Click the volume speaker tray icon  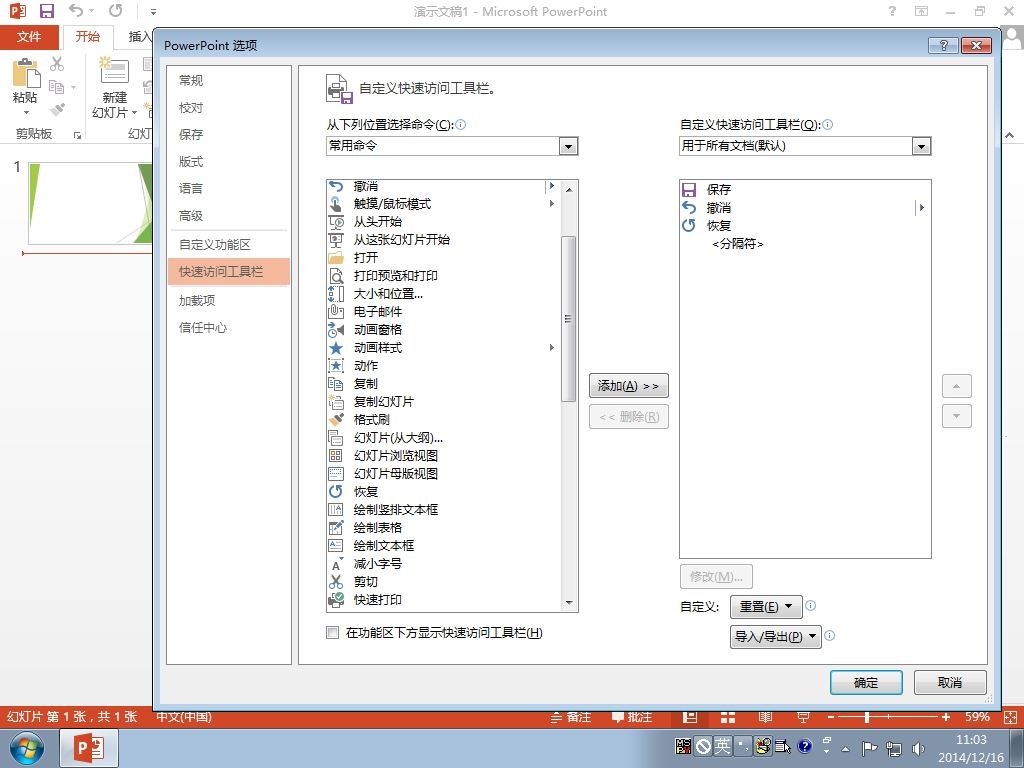point(918,748)
